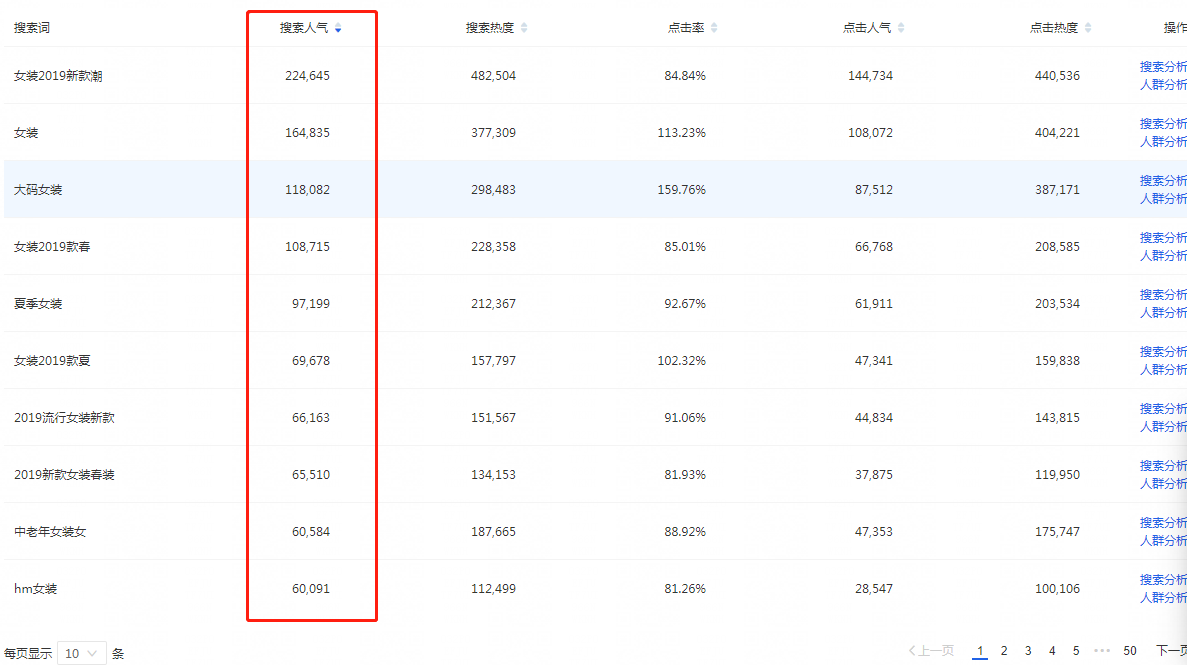The image size is (1187, 665).
Task: Click search popularity value 224,645
Action: (x=307, y=76)
